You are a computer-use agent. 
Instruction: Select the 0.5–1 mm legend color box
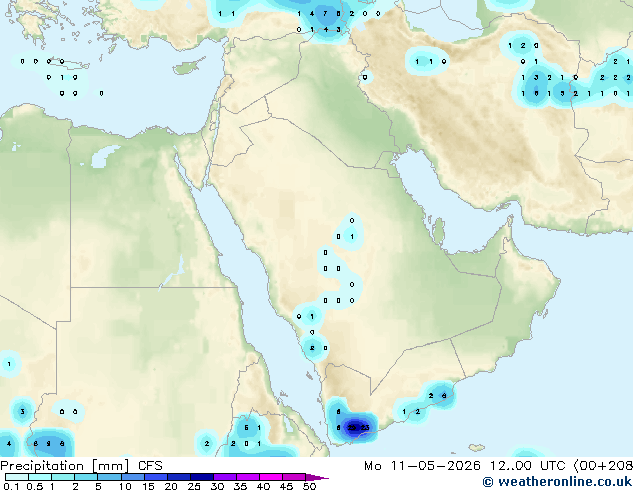click(40, 477)
